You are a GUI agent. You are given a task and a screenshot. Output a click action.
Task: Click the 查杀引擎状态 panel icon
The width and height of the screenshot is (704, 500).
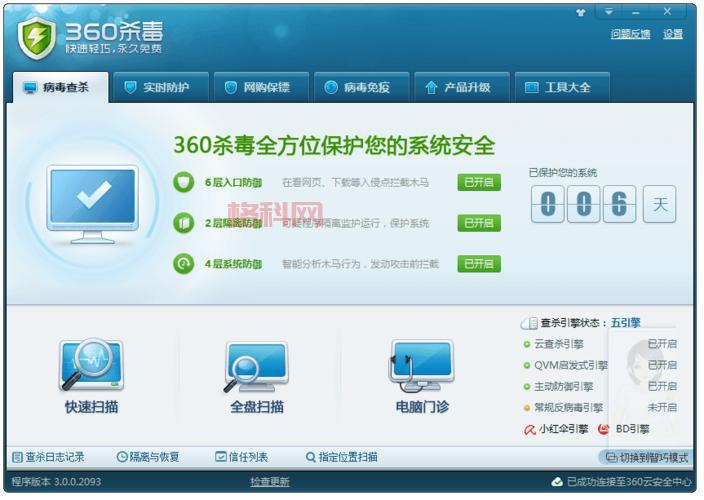[529, 323]
